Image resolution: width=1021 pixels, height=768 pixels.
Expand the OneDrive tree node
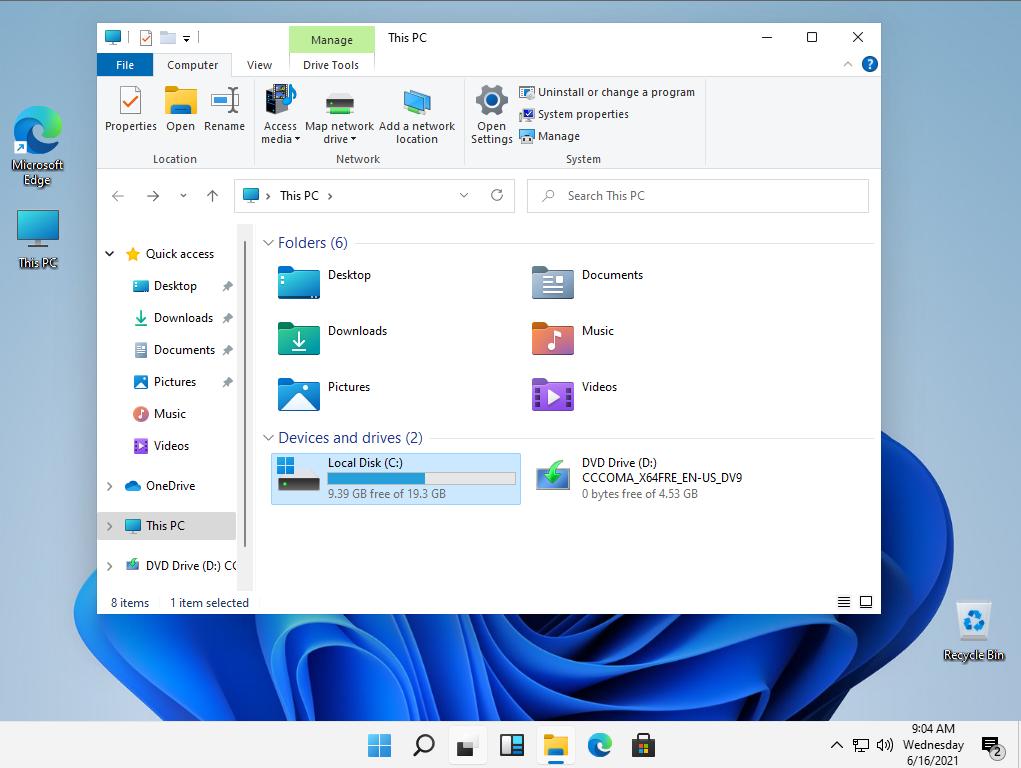(109, 486)
